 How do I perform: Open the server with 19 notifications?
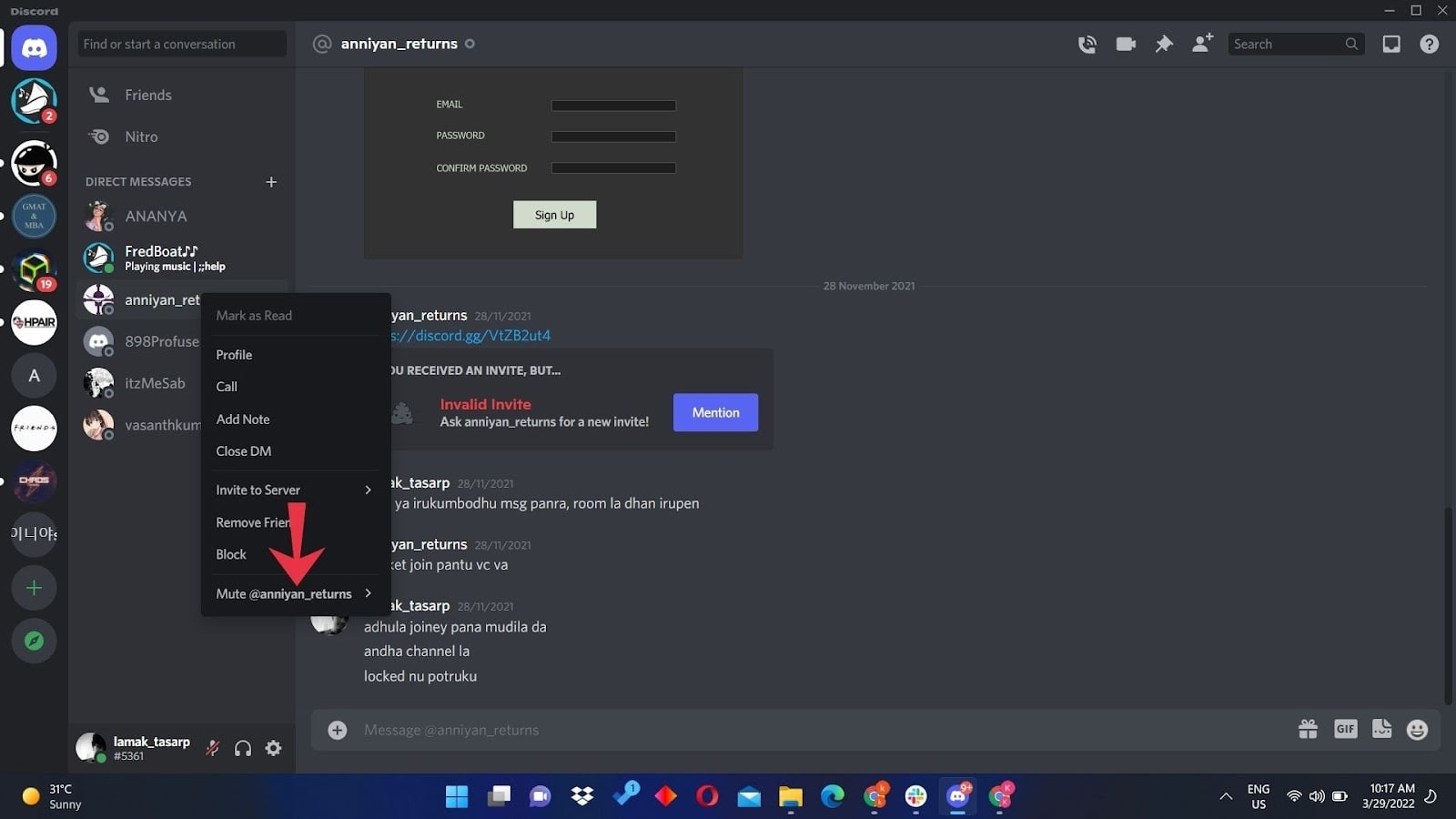click(x=35, y=269)
